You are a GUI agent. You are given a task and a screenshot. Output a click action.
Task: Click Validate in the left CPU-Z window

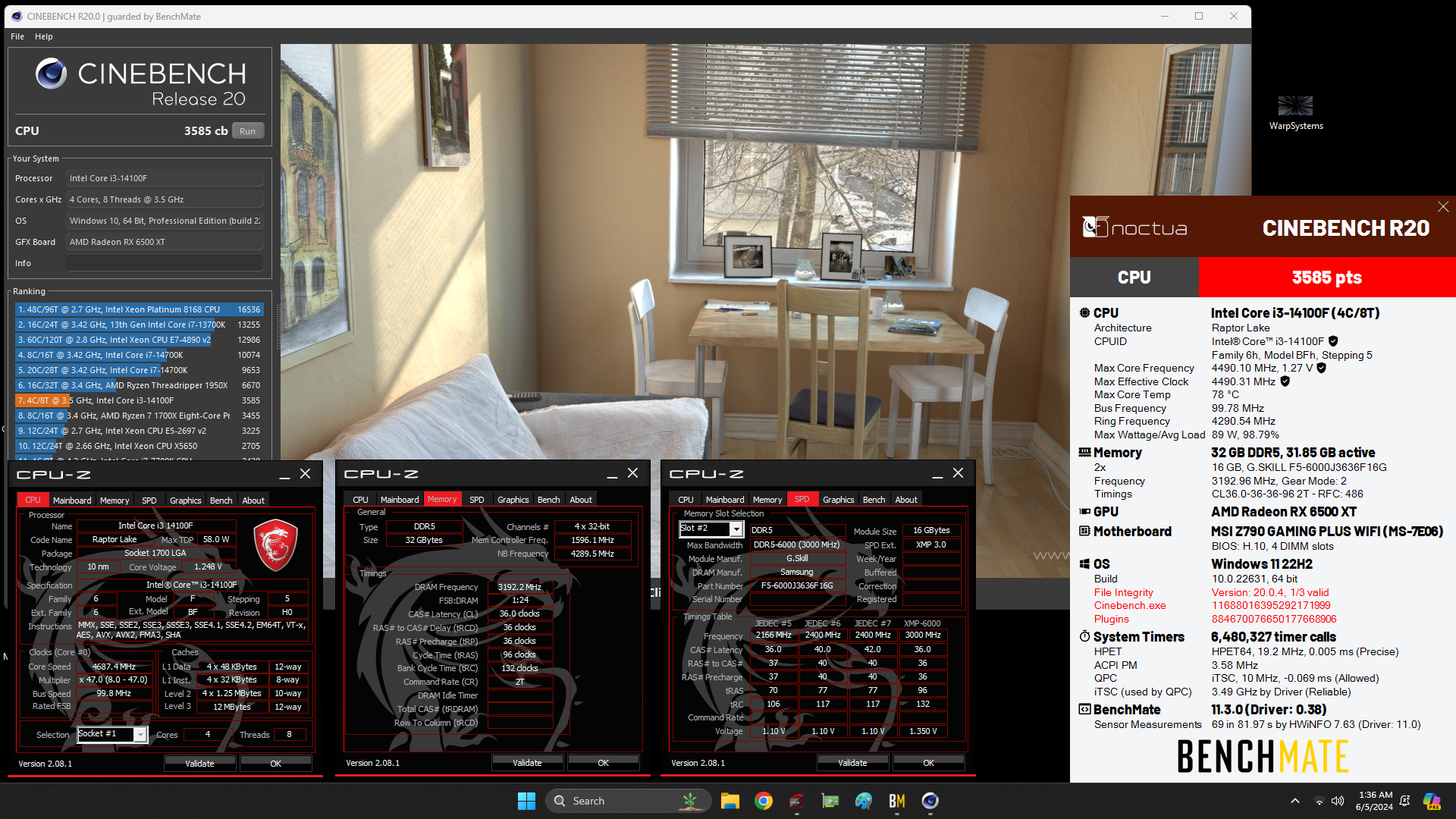tap(199, 764)
